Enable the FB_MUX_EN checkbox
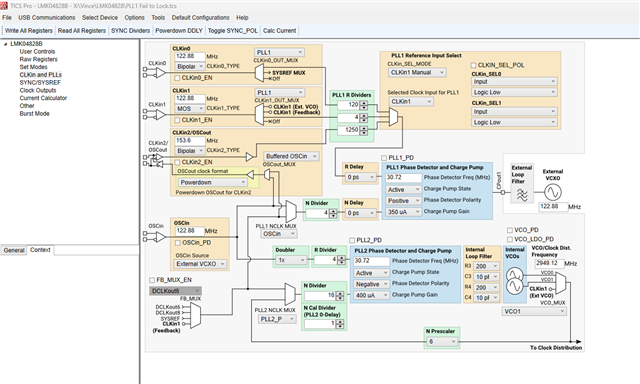This screenshot has height=384, width=640. click(152, 280)
